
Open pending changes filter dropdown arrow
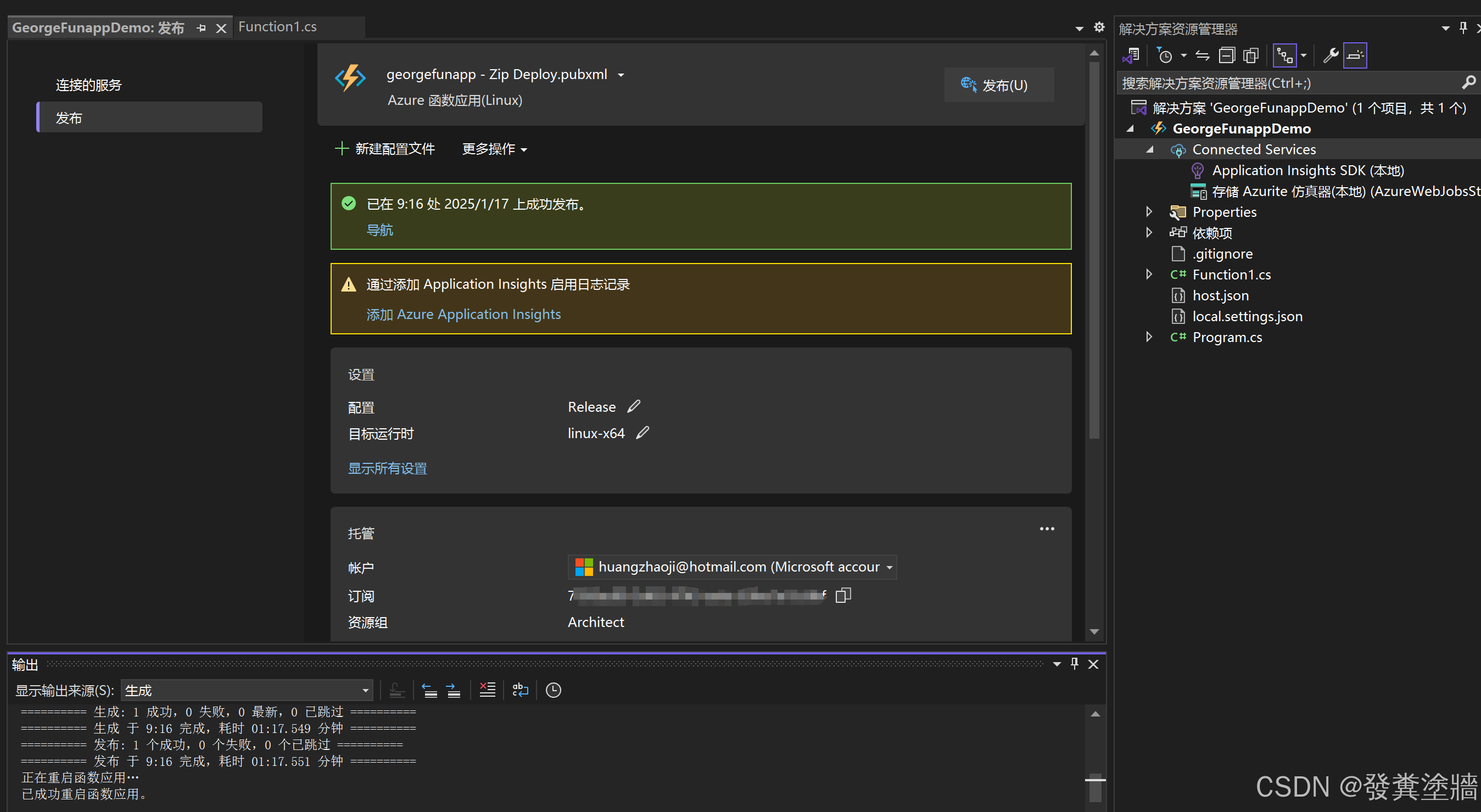pyautogui.click(x=1184, y=56)
